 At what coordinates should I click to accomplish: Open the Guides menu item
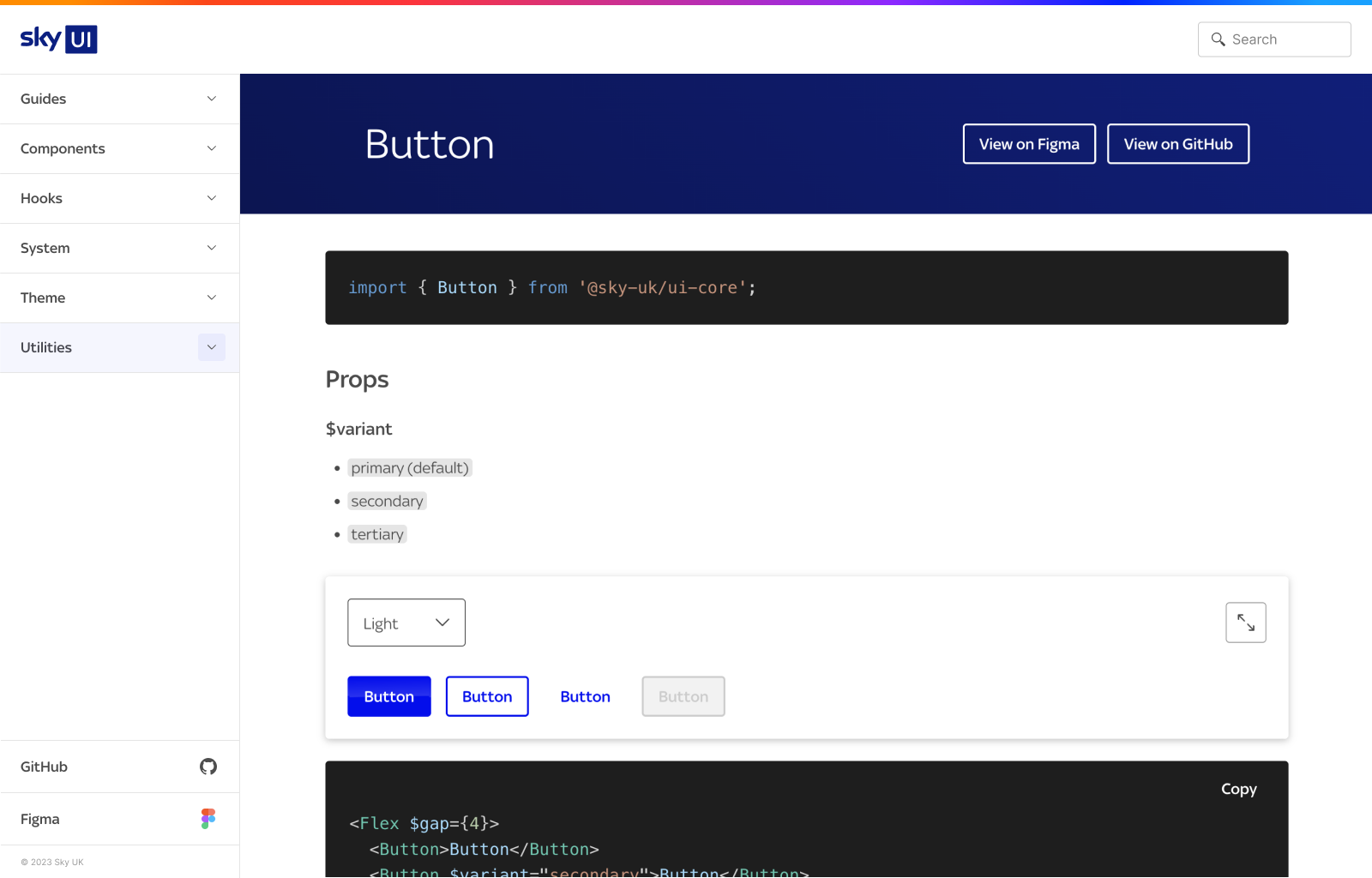pos(119,99)
